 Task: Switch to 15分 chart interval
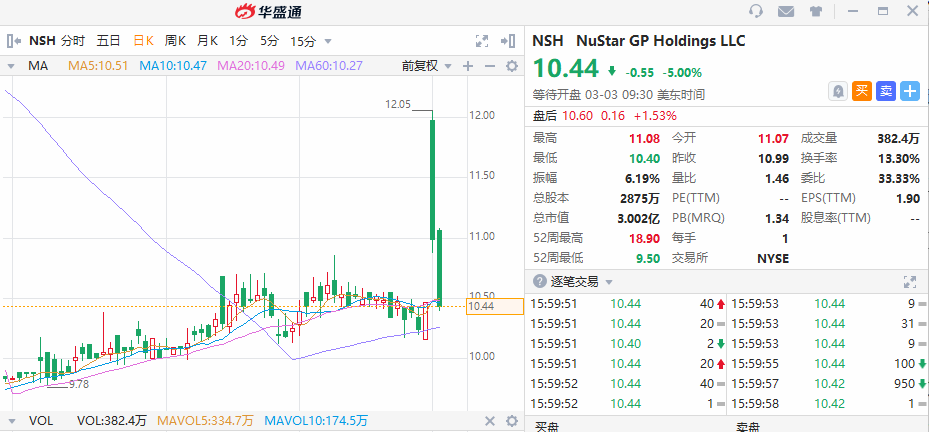point(303,41)
